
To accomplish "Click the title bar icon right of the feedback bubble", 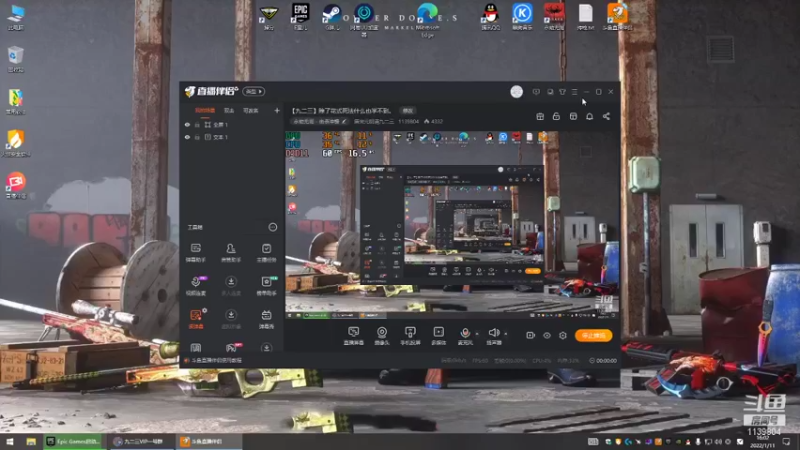I will pyautogui.click(x=550, y=92).
